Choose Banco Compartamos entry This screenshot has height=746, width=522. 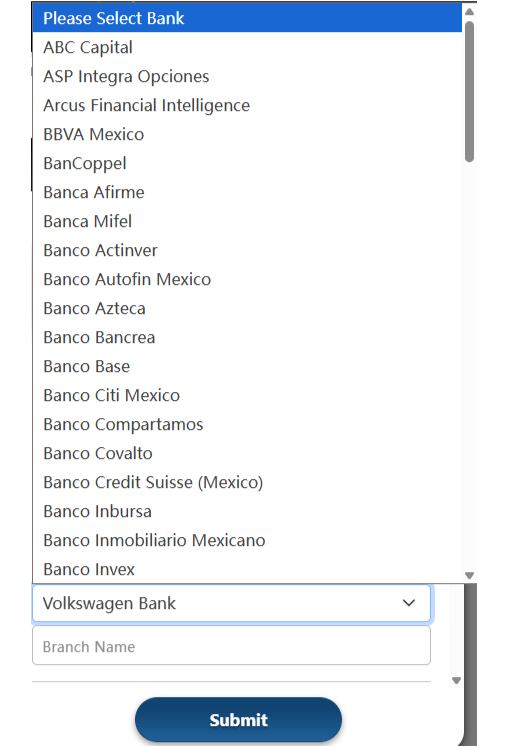coord(247,424)
